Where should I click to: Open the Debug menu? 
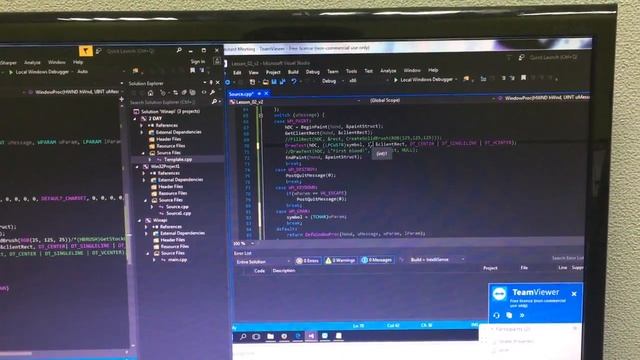pos(313,72)
